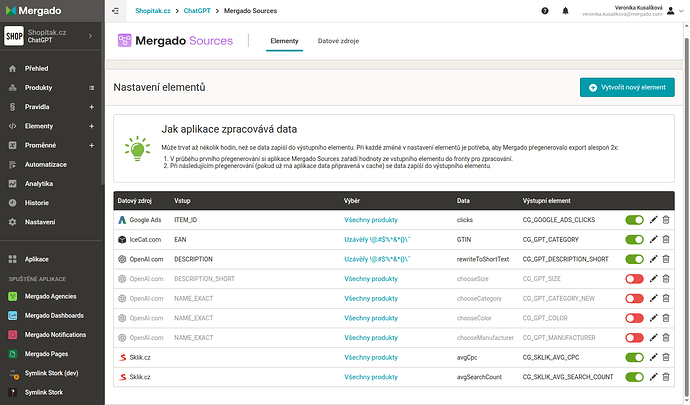Expand the Elementy plus icon in sidebar
The image size is (690, 405).
[x=92, y=126]
